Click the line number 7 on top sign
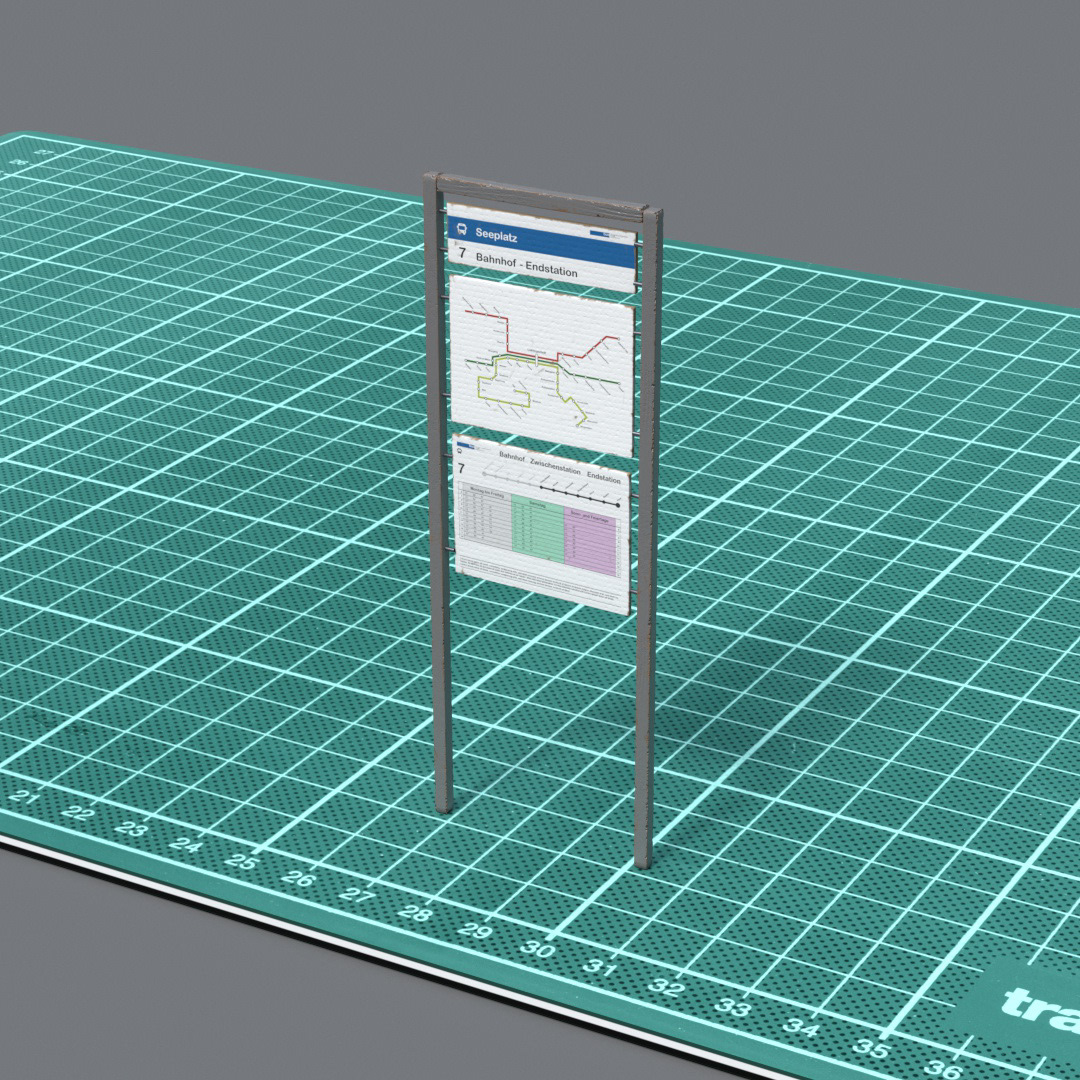Viewport: 1080px width, 1080px height. pos(462,253)
